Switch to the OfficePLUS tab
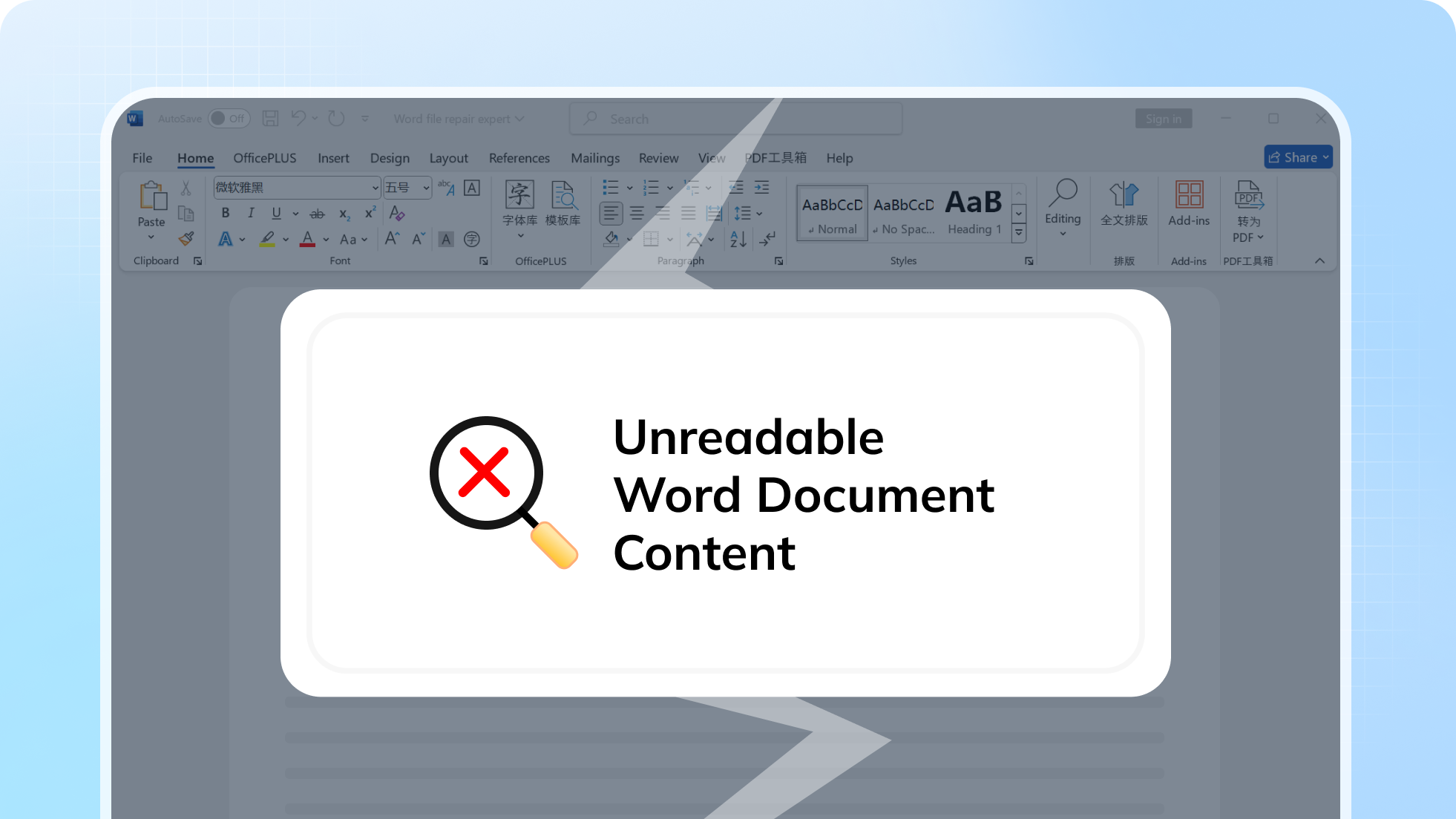This screenshot has height=819, width=1456. (265, 158)
